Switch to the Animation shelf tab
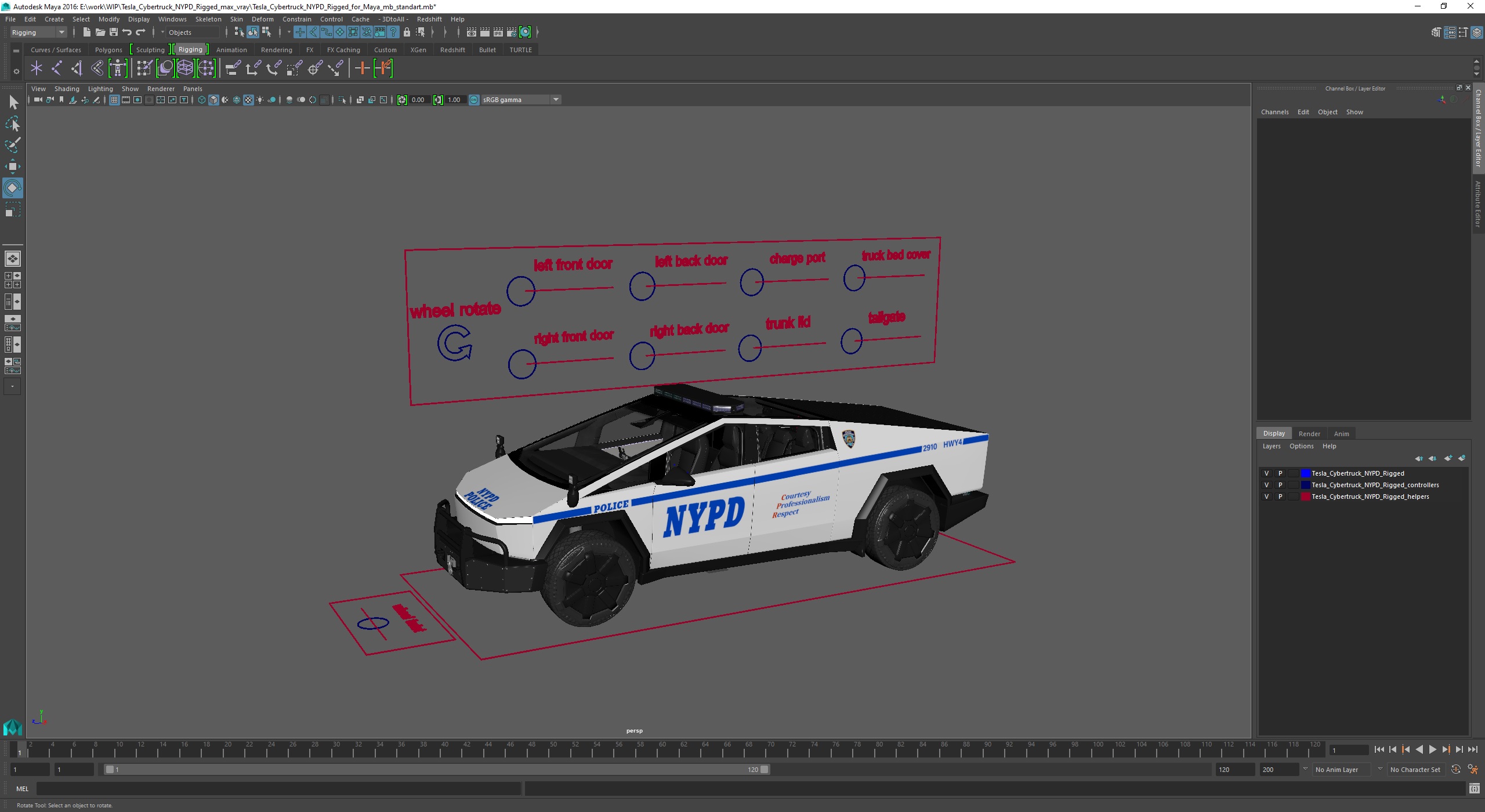Screen dimensions: 1485x812 (x=231, y=50)
